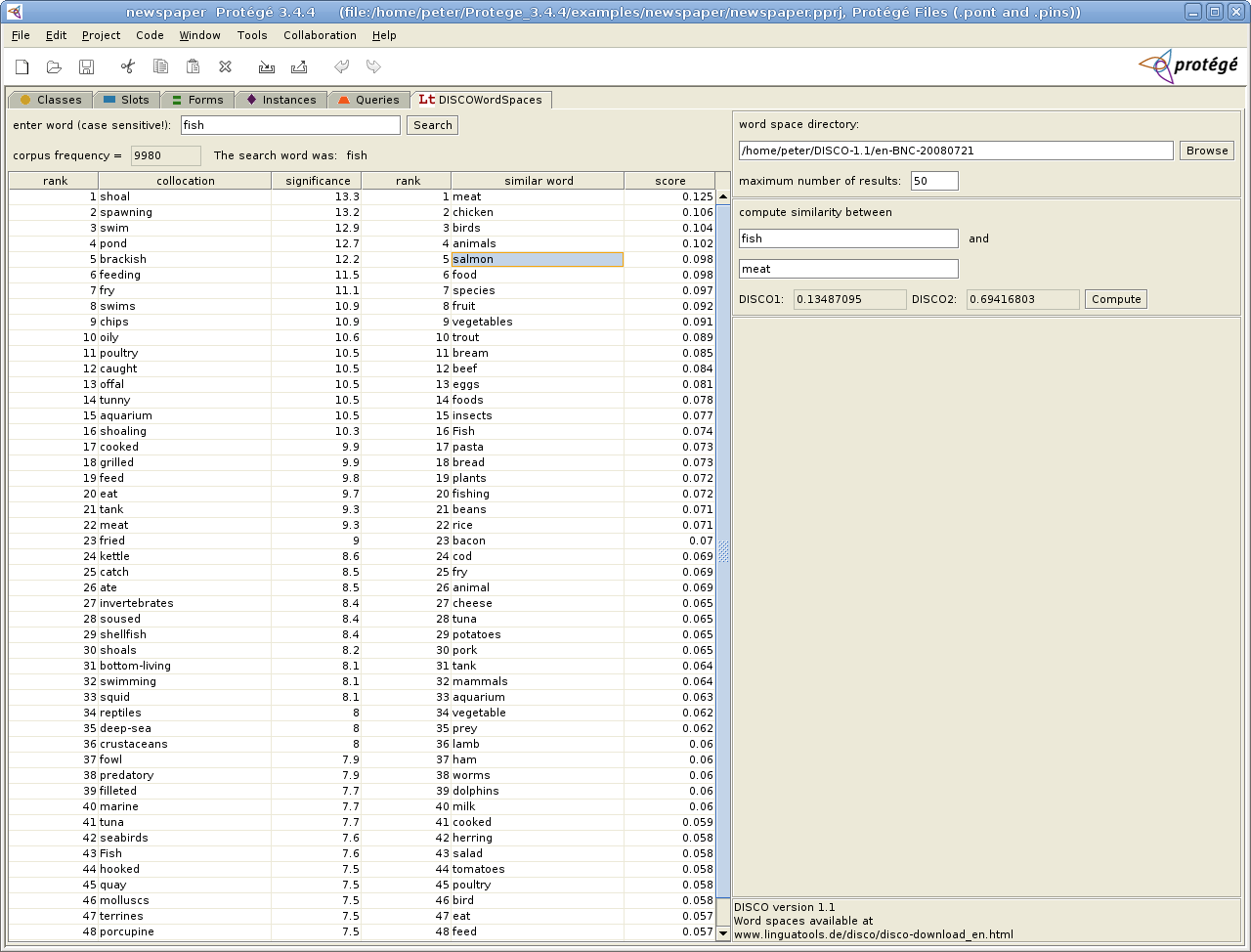
Task: Click the Compute similarity button
Action: coord(1116,299)
